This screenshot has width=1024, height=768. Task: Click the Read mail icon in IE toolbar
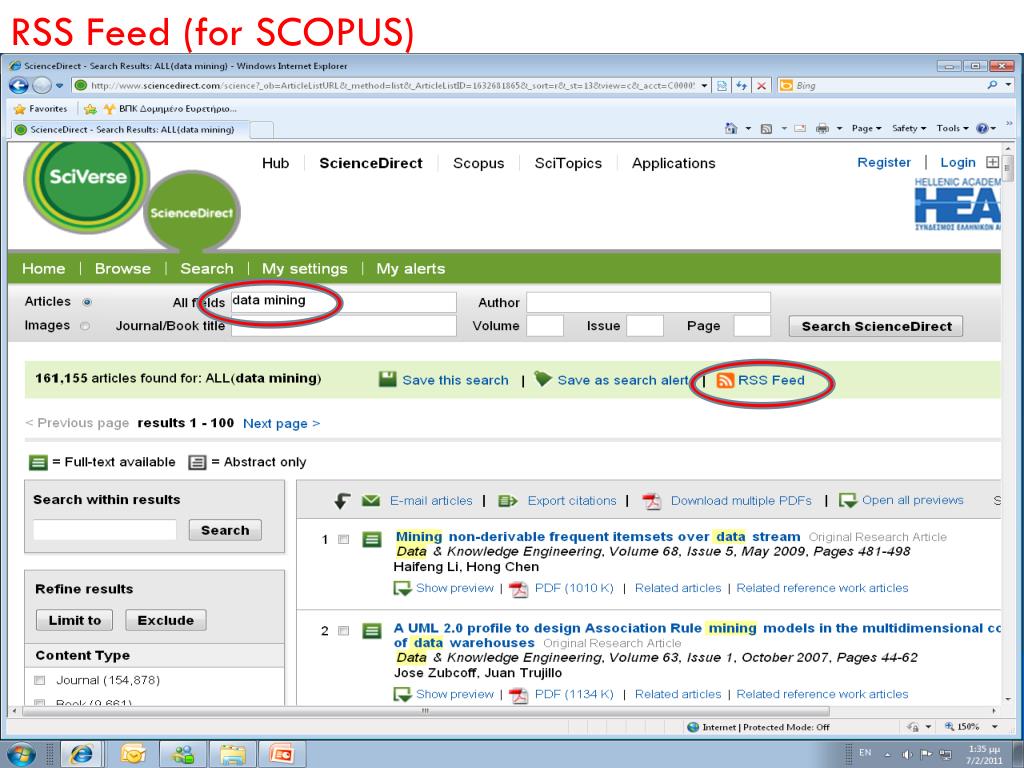point(800,129)
